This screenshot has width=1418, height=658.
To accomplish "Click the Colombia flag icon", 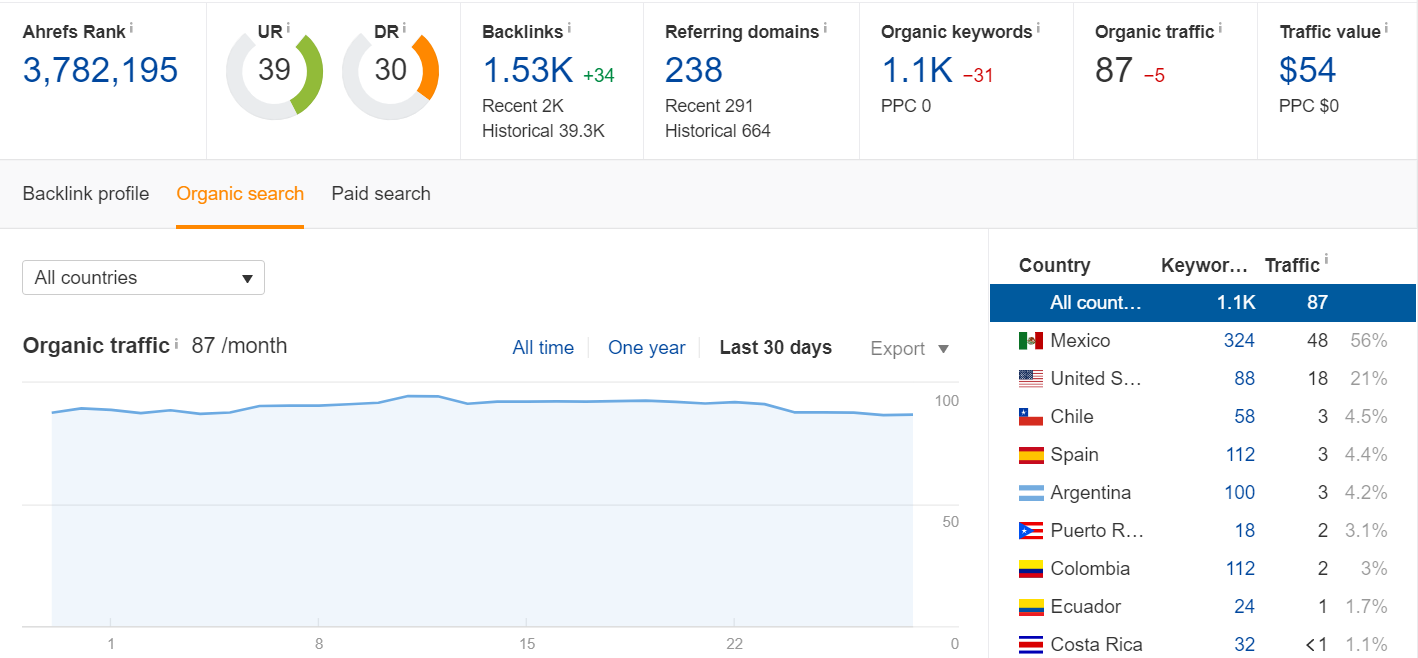I will point(1031,569).
